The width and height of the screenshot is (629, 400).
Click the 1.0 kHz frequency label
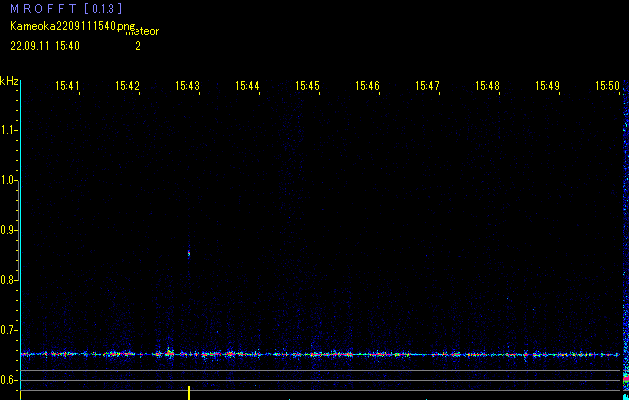[x=8, y=180]
